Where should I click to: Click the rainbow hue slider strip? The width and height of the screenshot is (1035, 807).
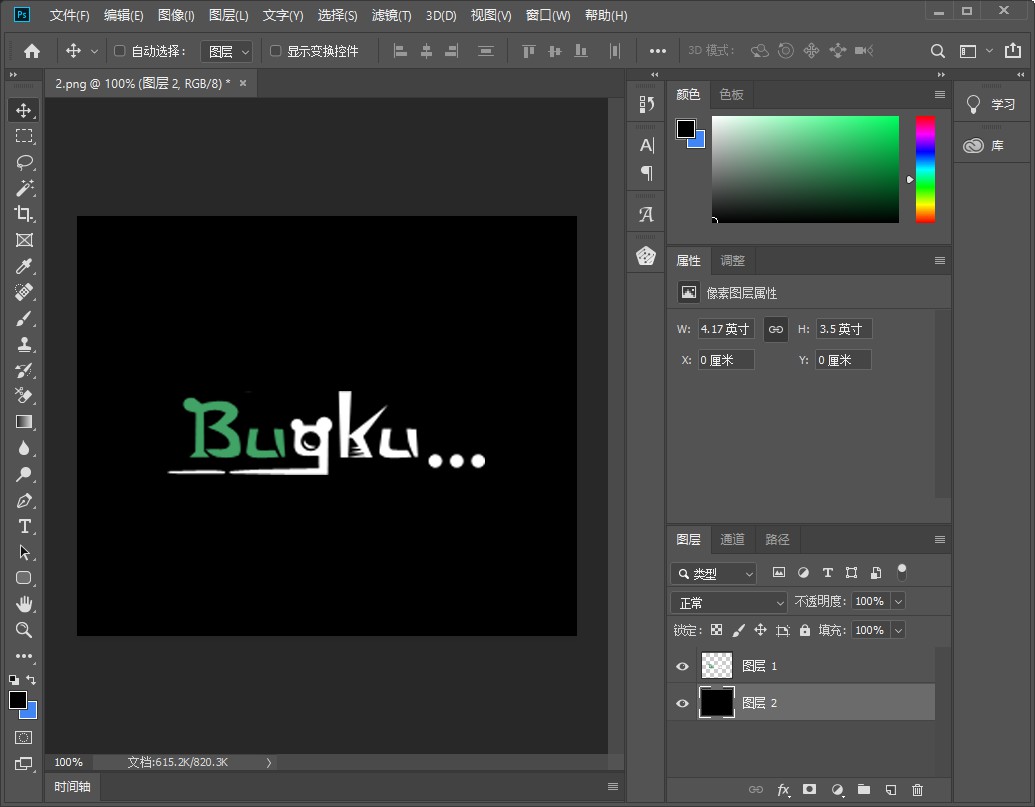[925, 169]
